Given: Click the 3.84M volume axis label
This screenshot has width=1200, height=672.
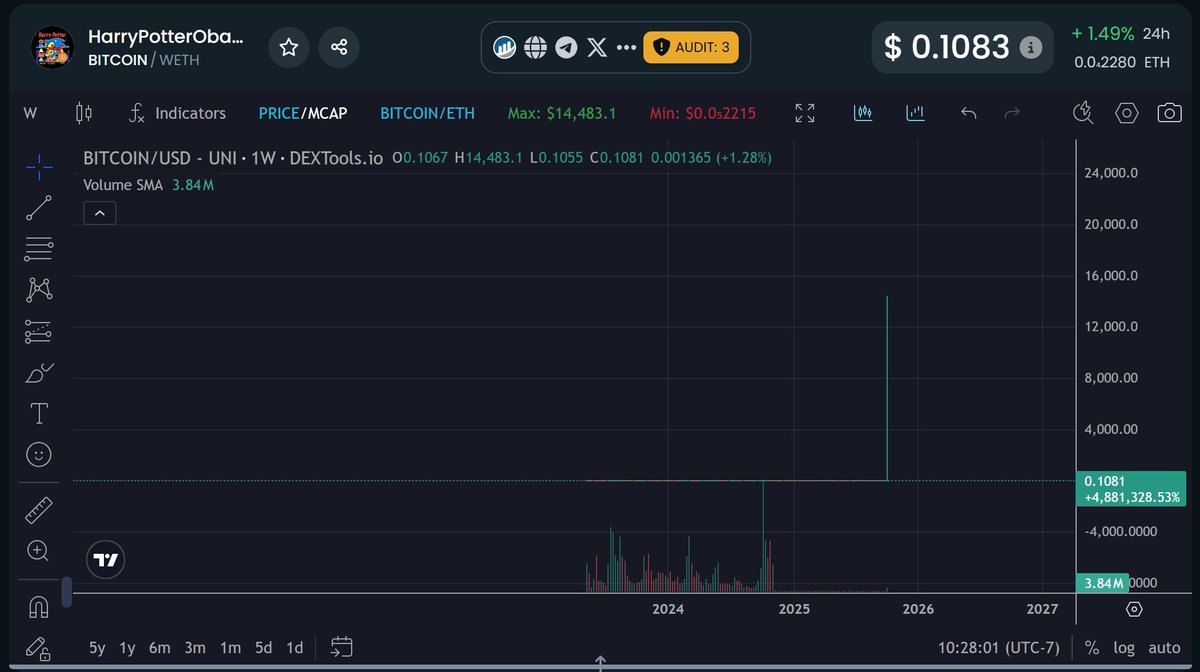Looking at the screenshot, I should point(1102,583).
